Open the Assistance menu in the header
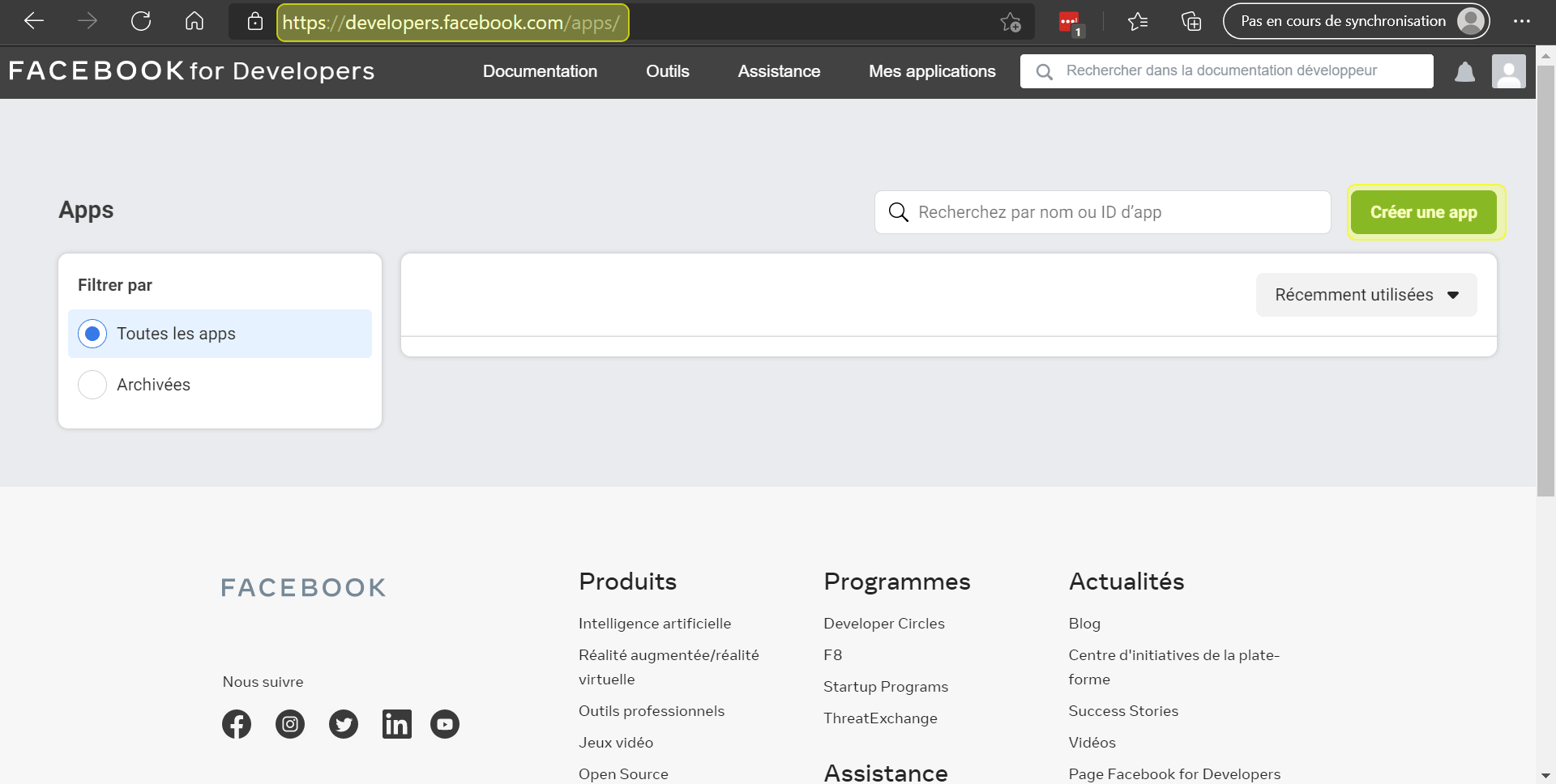 click(779, 71)
